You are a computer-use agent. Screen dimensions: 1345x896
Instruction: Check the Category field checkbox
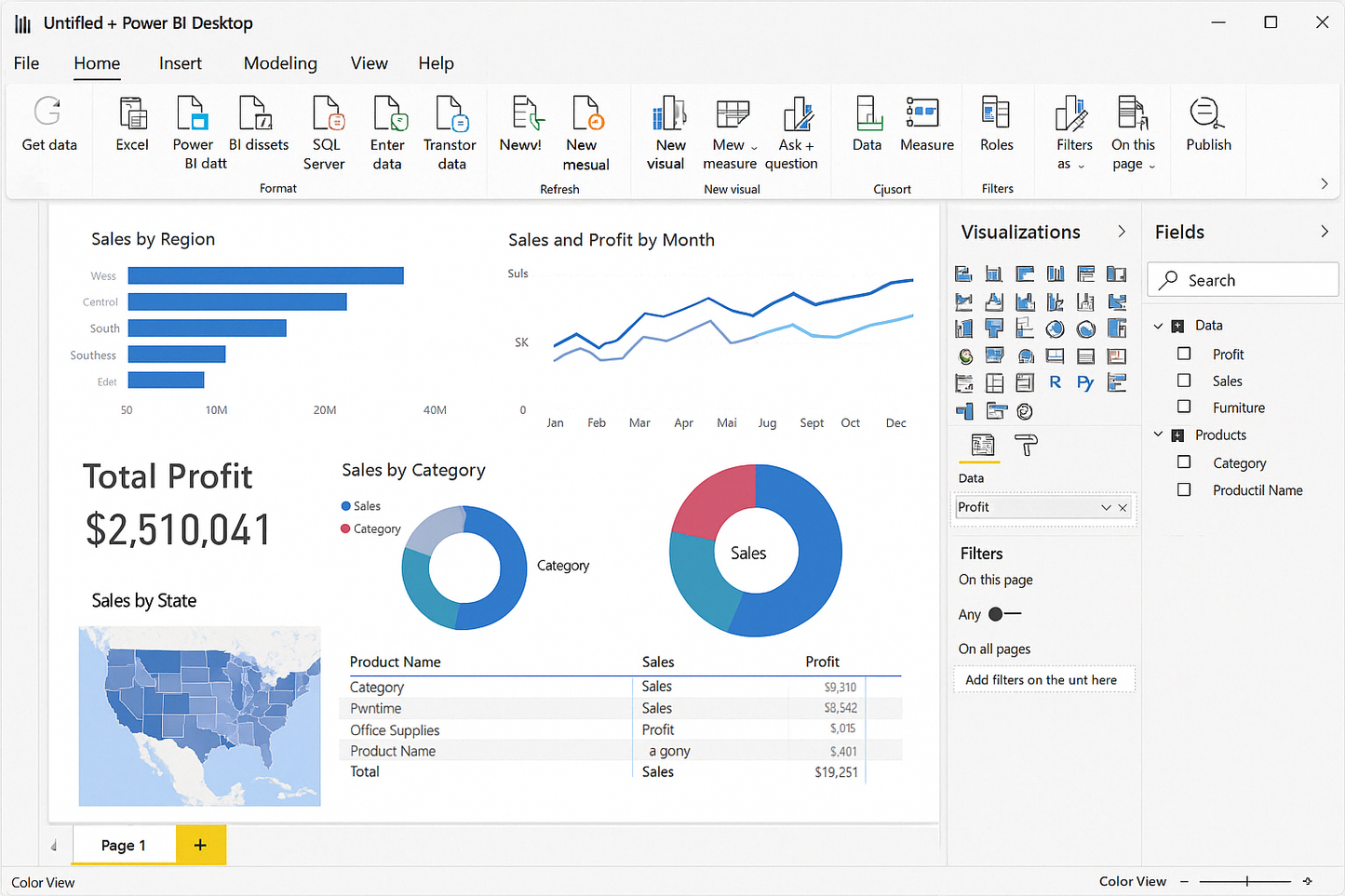pyautogui.click(x=1184, y=462)
